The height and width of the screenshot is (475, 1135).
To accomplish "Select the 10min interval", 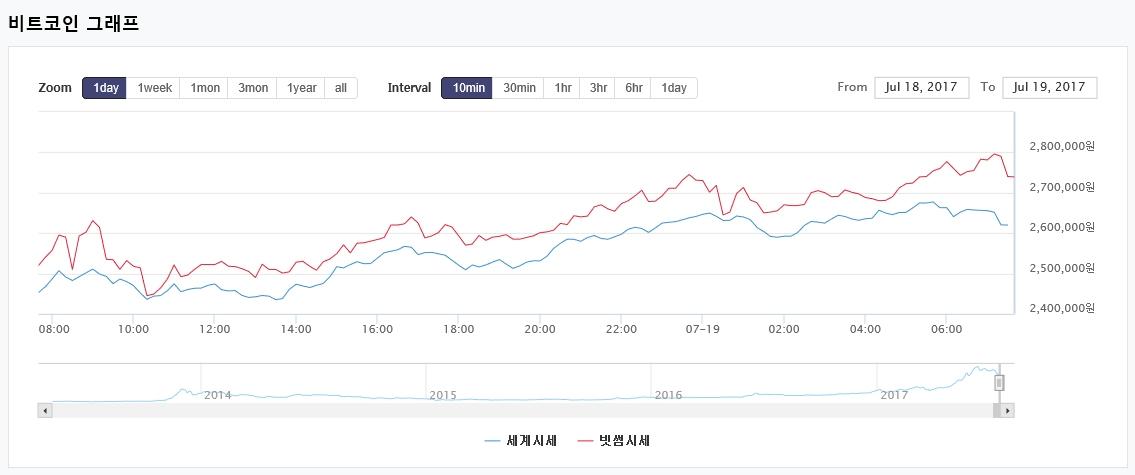I will (468, 88).
